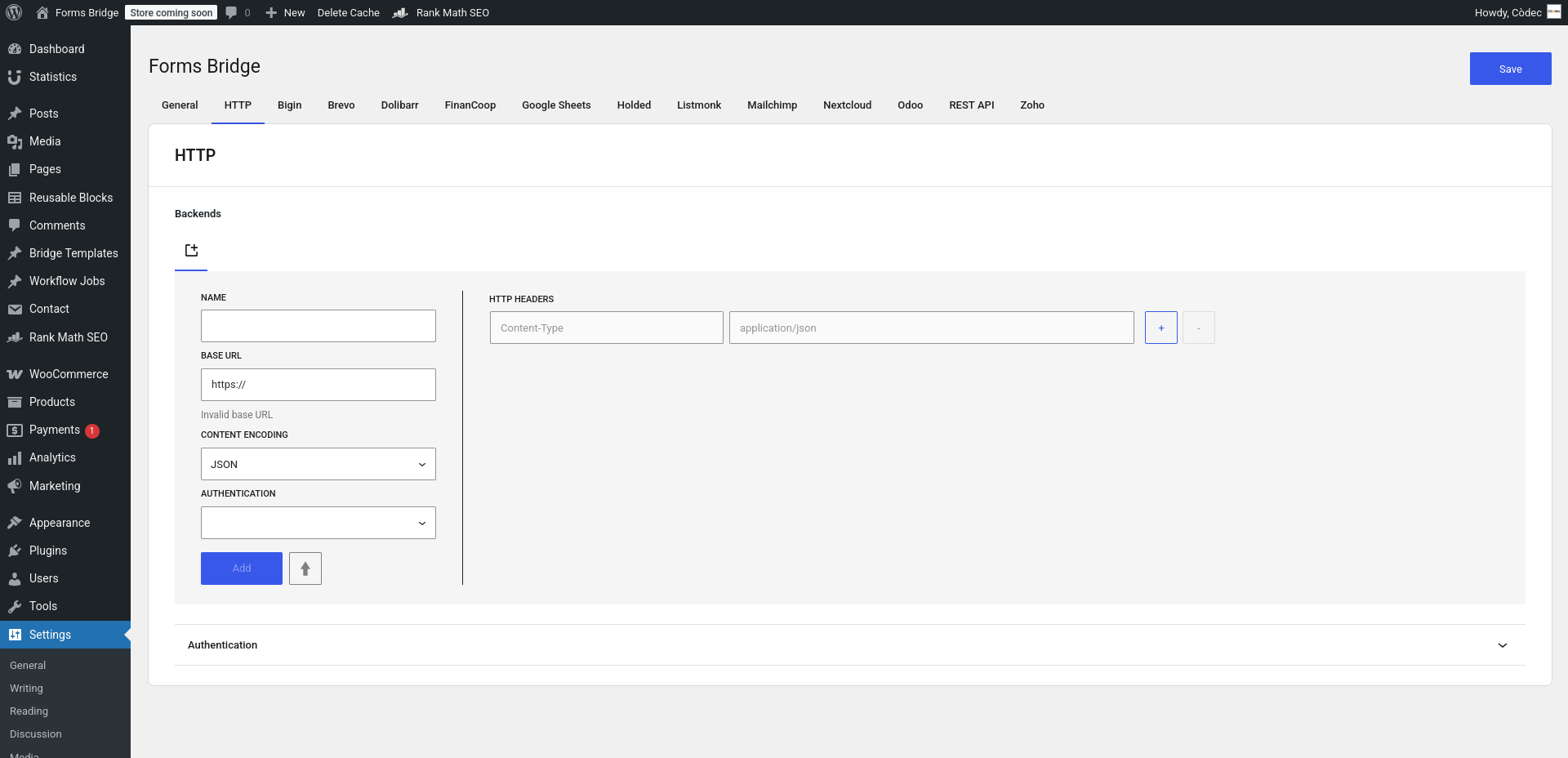Open Bridge Templates menu item

(x=65, y=253)
